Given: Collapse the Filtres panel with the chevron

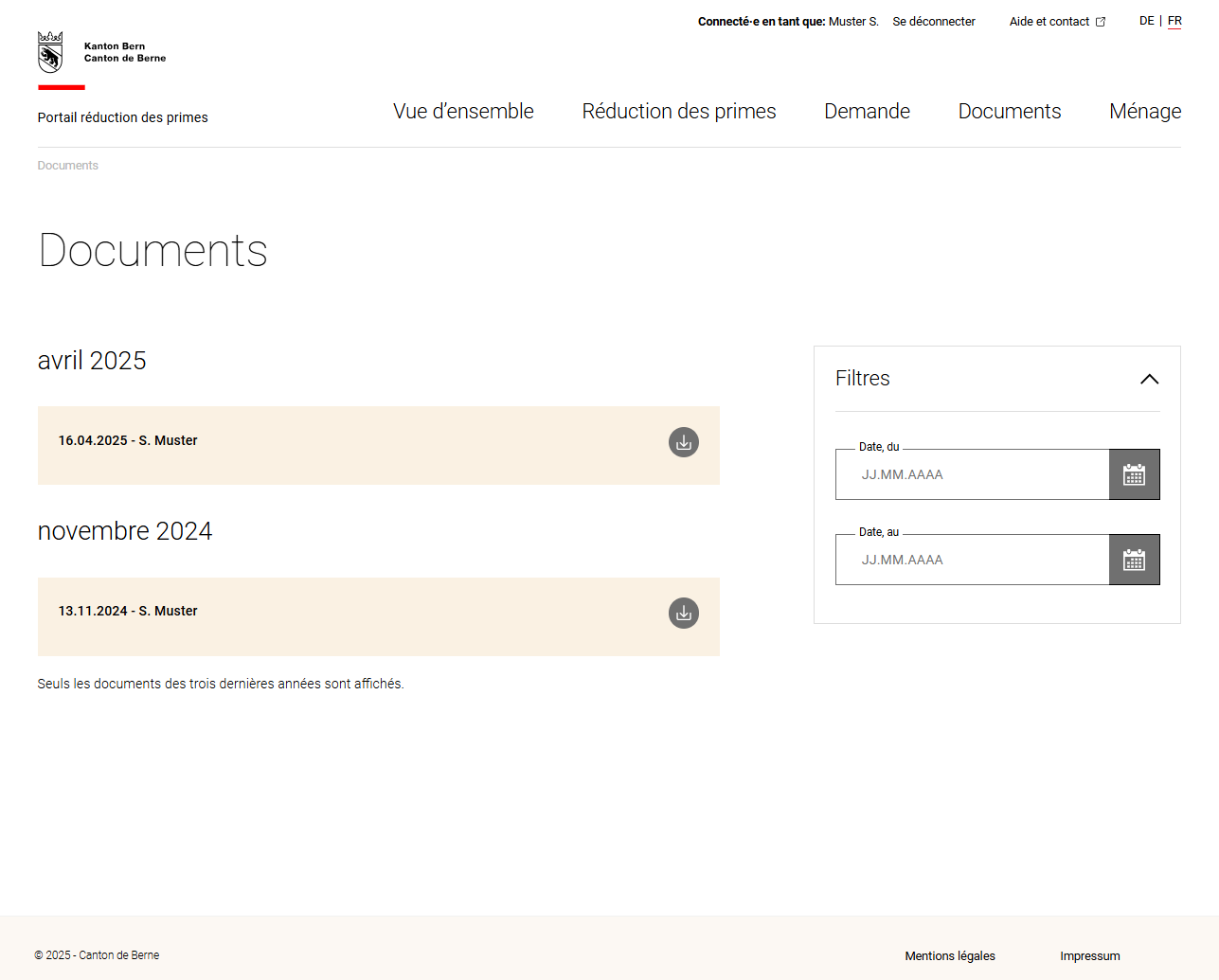Looking at the screenshot, I should pos(1149,379).
